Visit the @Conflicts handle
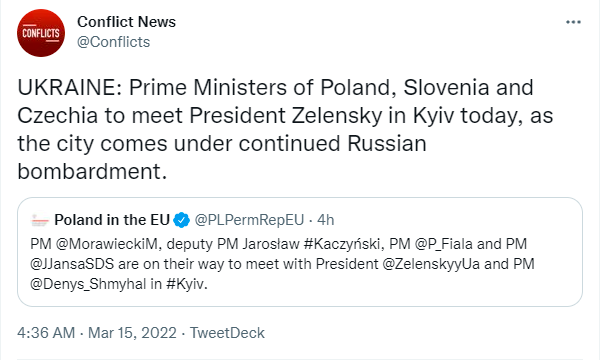Screen dimensions: 600x360 (x=113, y=42)
